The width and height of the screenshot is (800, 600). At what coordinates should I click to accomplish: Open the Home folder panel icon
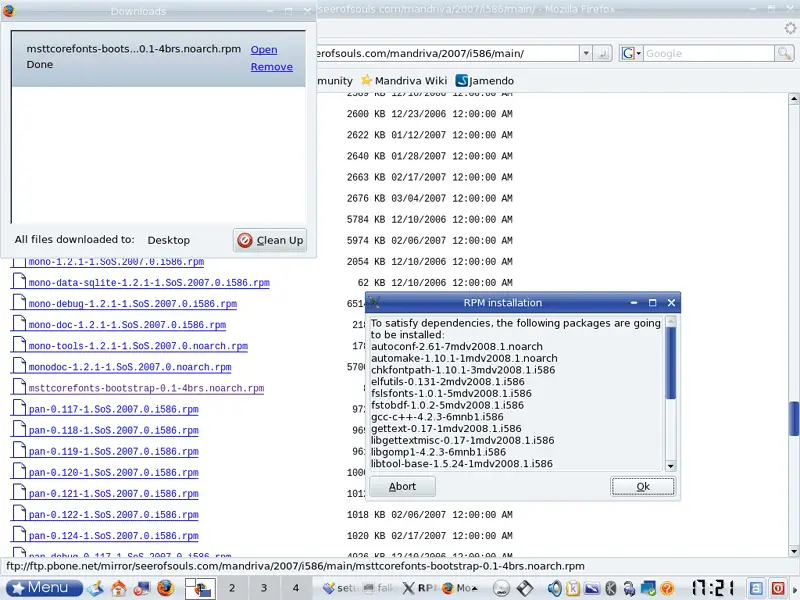coord(119,588)
